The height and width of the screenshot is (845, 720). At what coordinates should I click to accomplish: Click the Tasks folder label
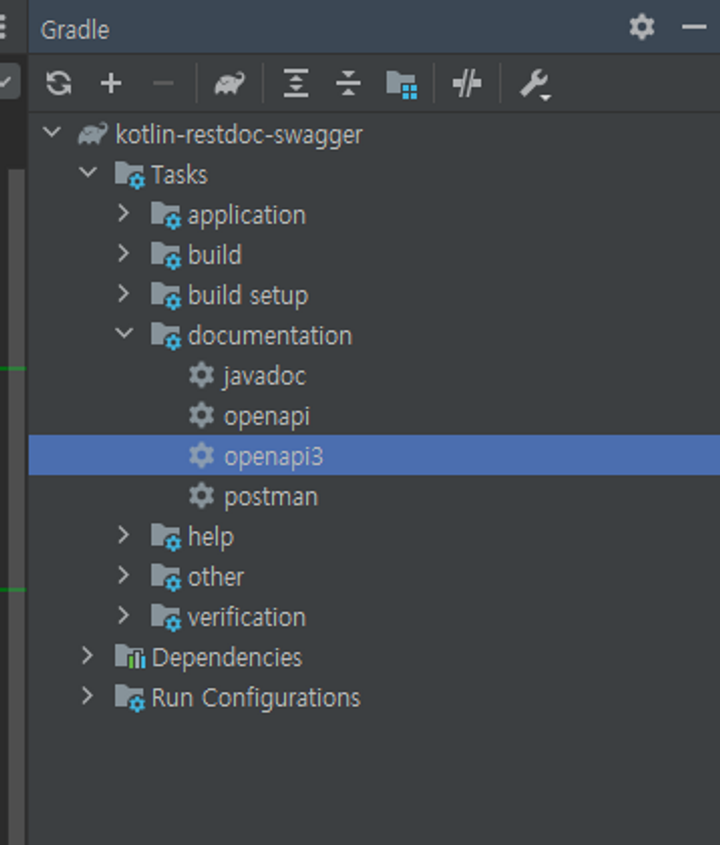click(x=179, y=175)
